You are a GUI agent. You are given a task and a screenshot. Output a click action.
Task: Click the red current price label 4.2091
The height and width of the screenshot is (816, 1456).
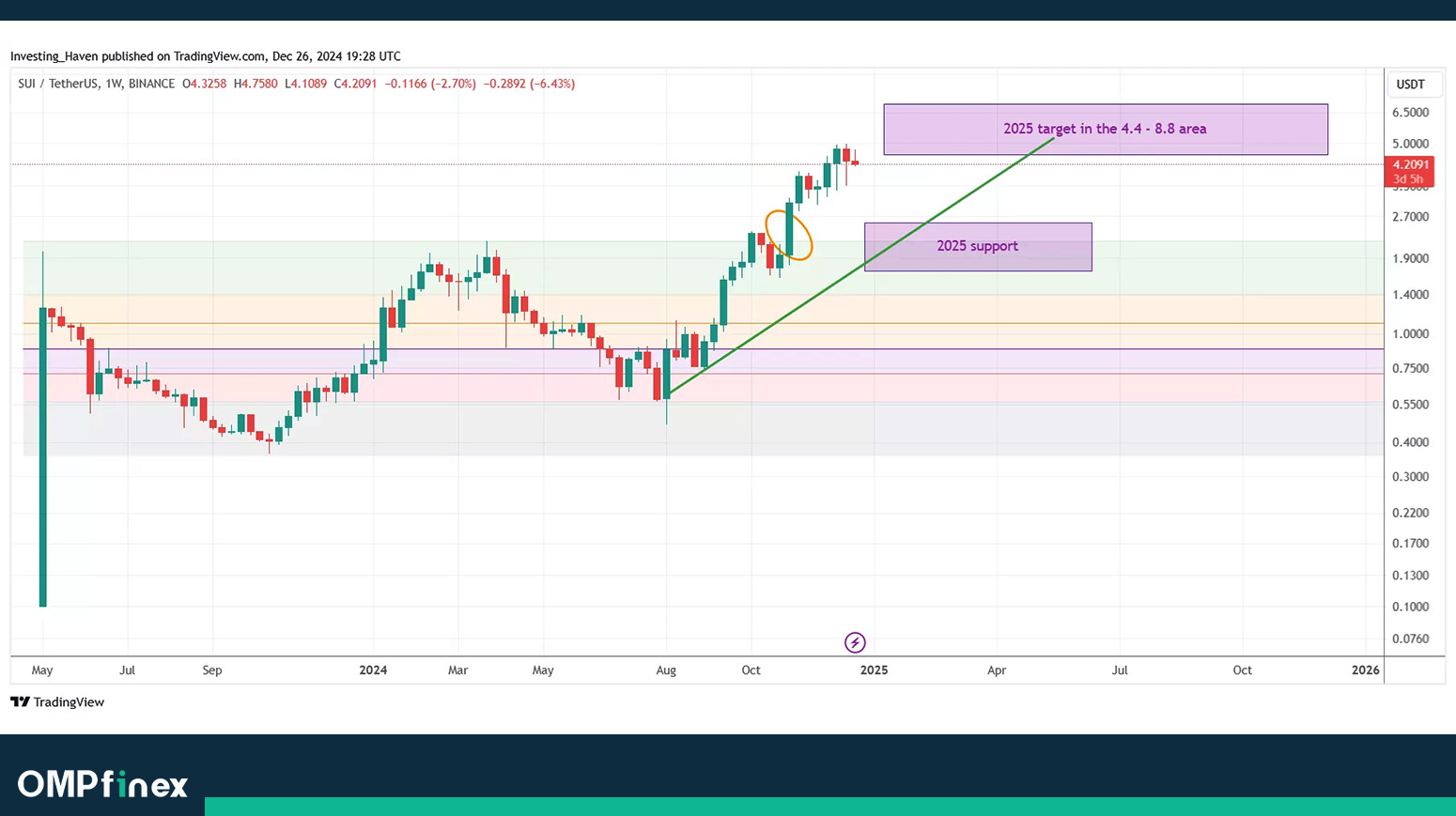pos(1408,165)
